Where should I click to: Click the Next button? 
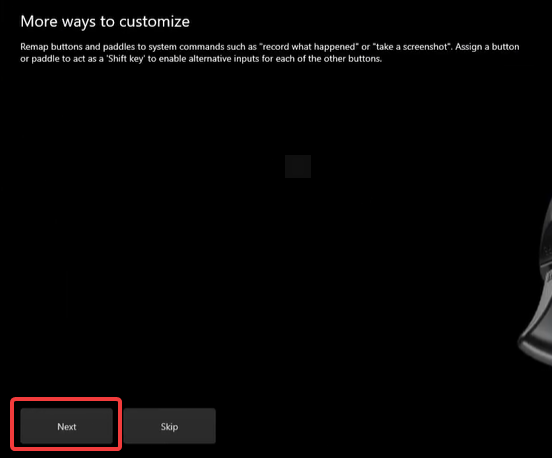point(67,426)
